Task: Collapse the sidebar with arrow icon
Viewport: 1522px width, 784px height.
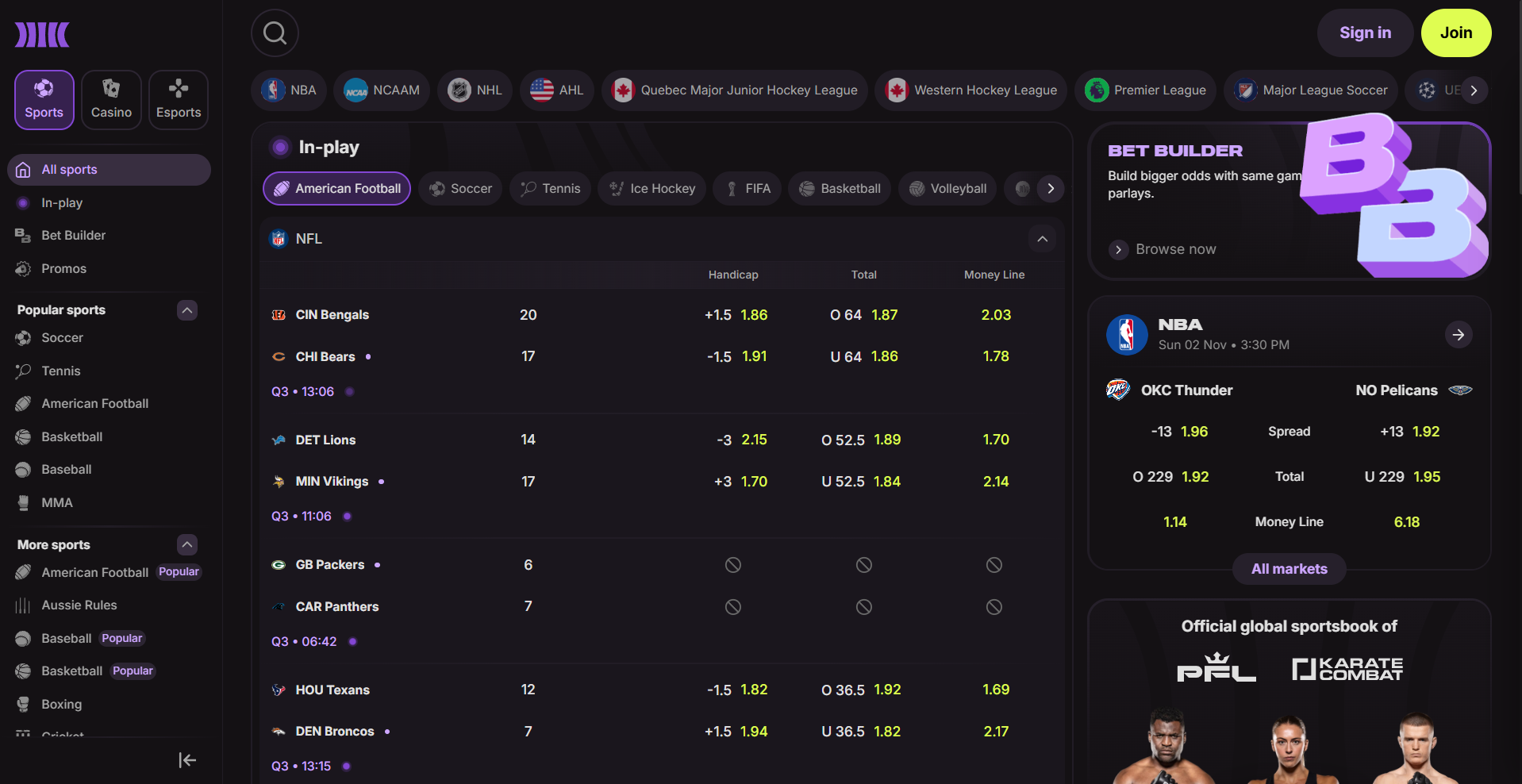Action: tap(187, 760)
